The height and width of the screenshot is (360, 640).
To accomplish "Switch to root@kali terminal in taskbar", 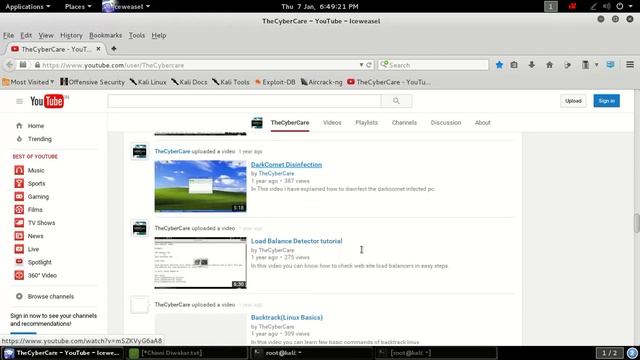I will pyautogui.click(x=311, y=353).
